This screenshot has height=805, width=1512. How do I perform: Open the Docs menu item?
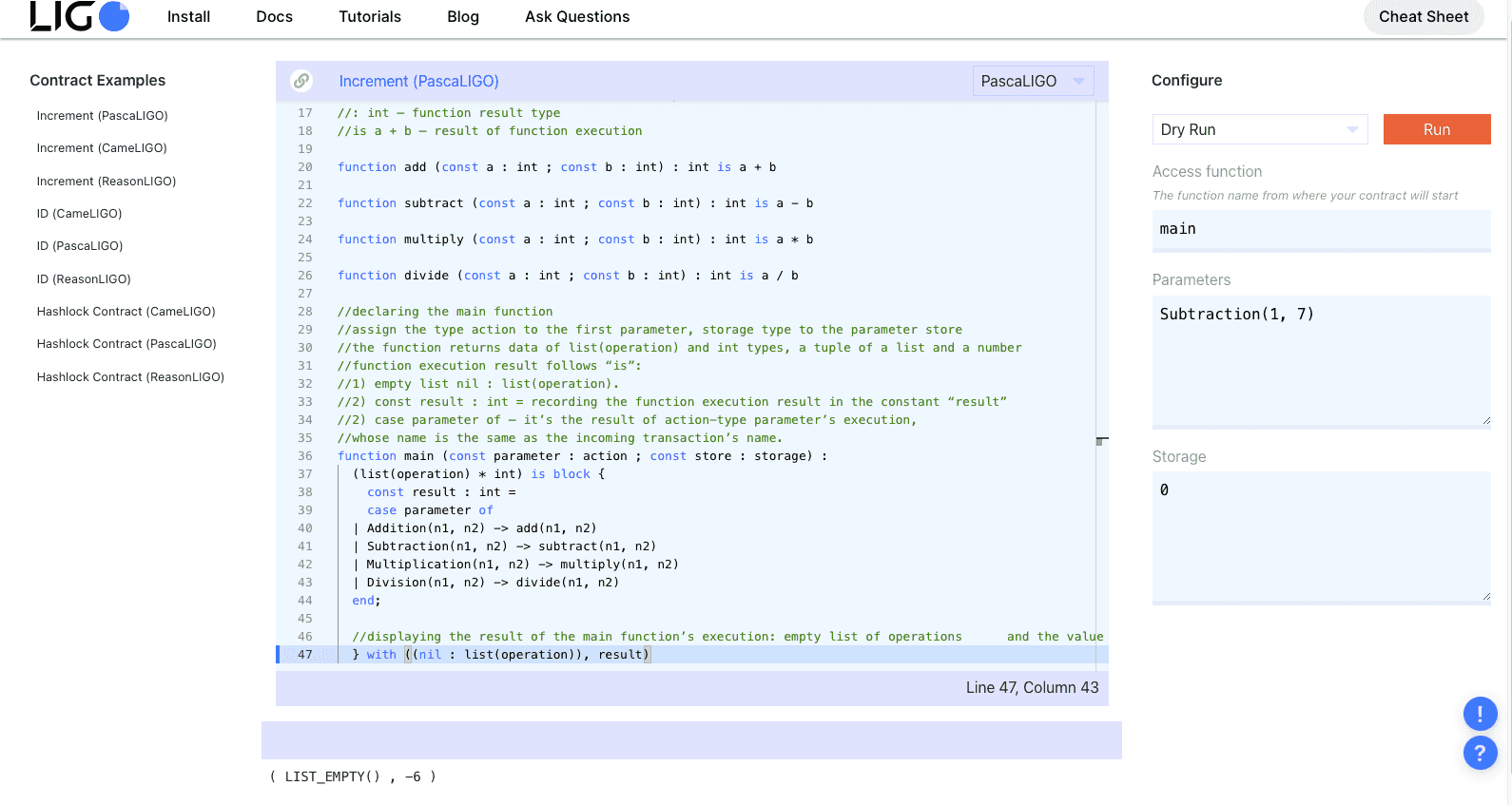tap(274, 17)
